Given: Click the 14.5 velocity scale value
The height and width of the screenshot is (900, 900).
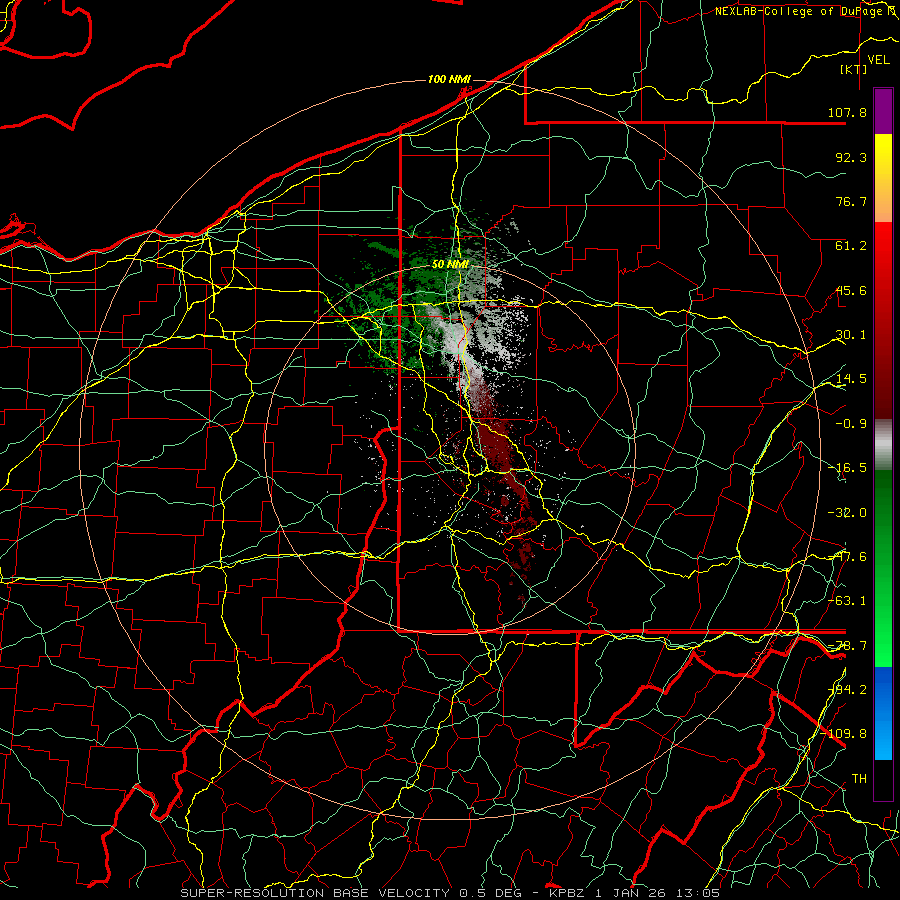Looking at the screenshot, I should pyautogui.click(x=851, y=379).
